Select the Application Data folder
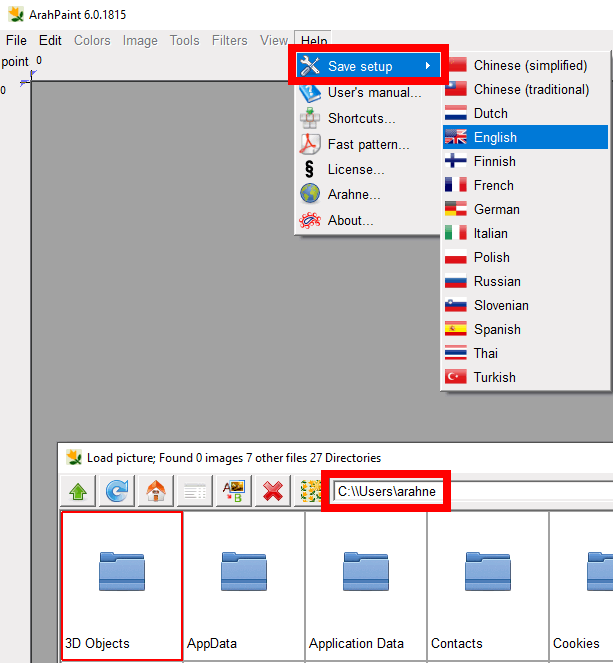The image size is (613, 663). click(366, 586)
